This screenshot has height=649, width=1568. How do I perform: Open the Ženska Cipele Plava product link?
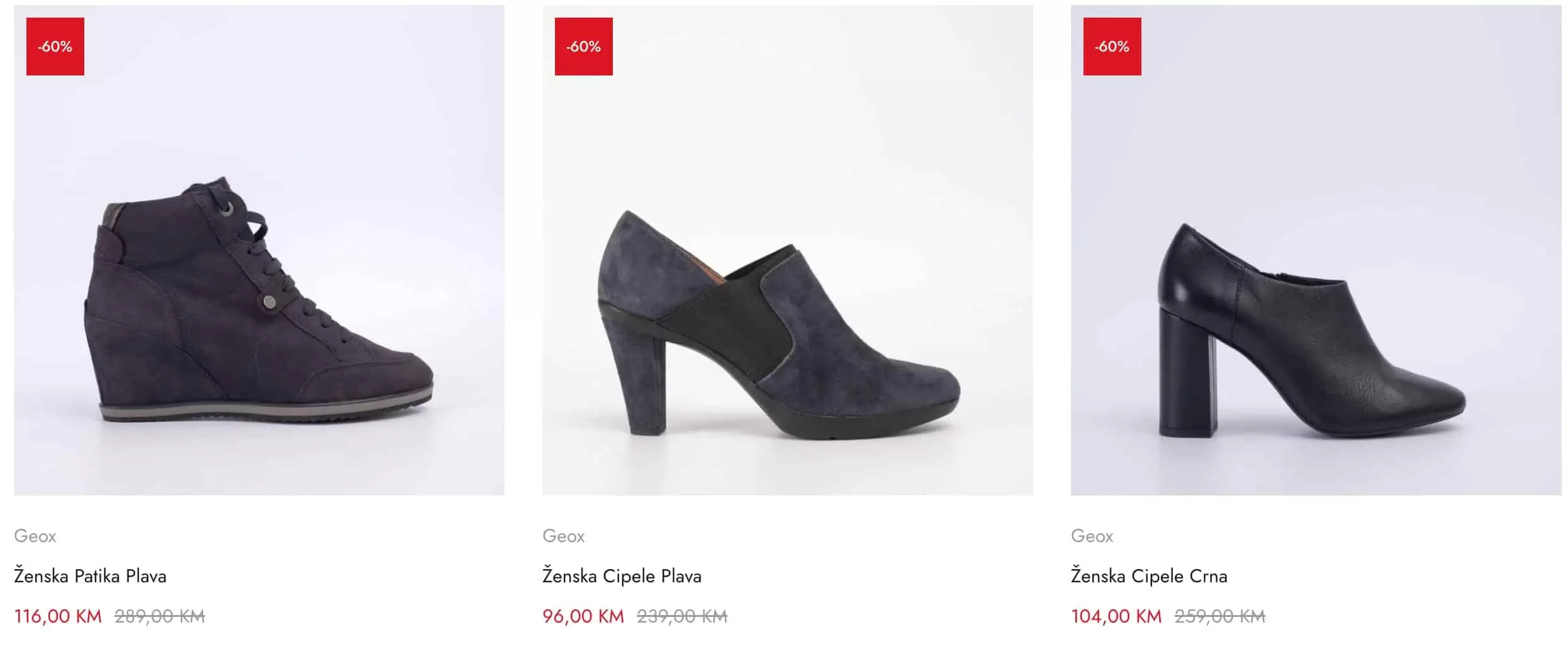pyautogui.click(x=622, y=576)
